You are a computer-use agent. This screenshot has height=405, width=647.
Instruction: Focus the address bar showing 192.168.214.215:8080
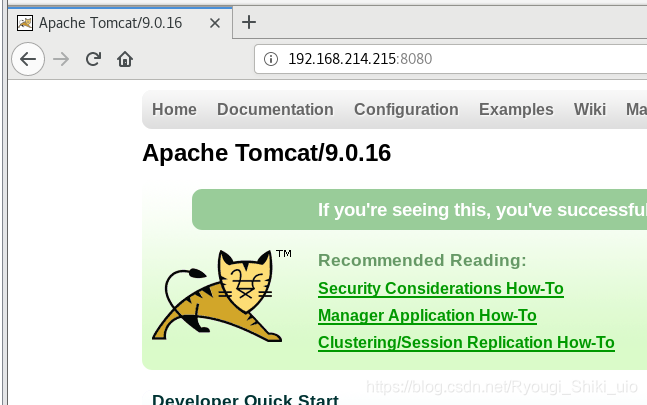pos(451,59)
